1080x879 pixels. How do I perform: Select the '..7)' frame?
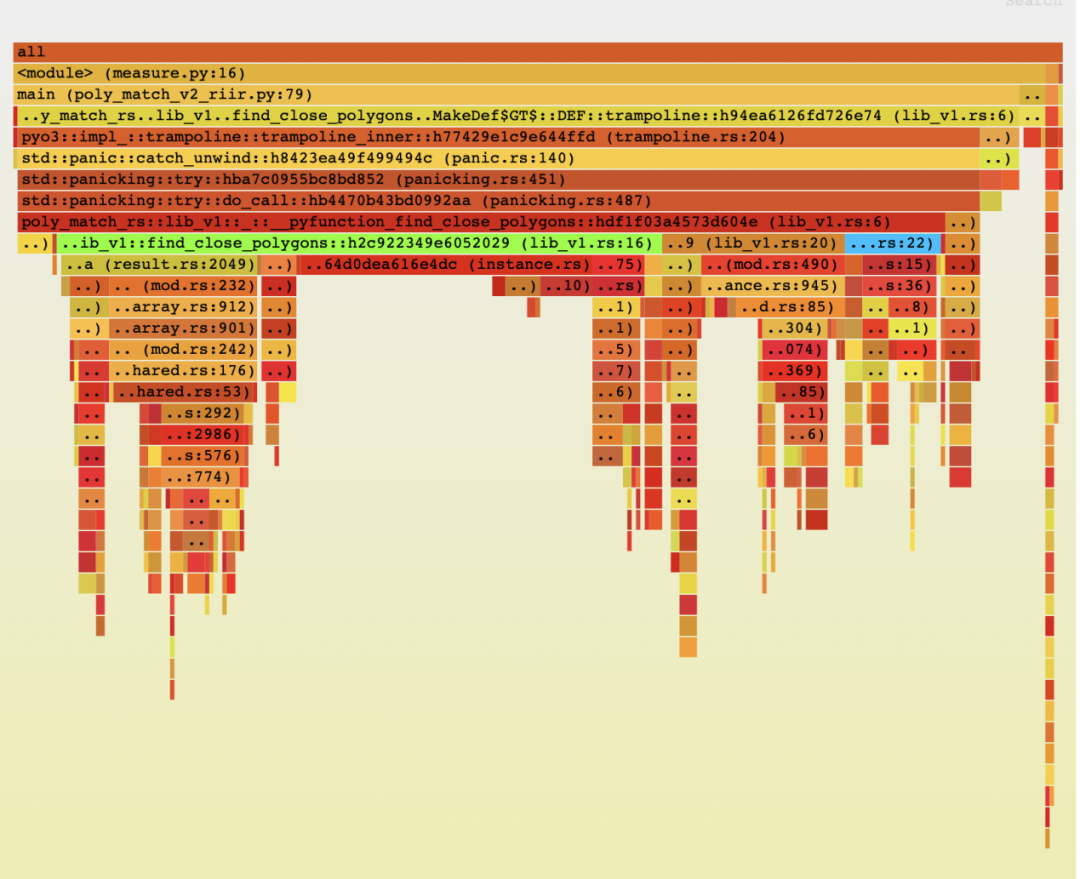pos(615,372)
